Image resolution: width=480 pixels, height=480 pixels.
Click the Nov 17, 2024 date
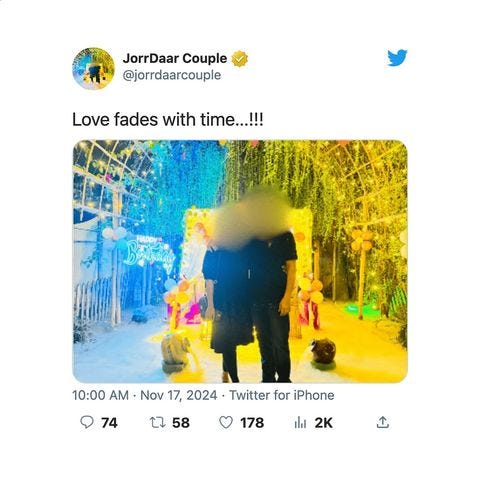179,395
